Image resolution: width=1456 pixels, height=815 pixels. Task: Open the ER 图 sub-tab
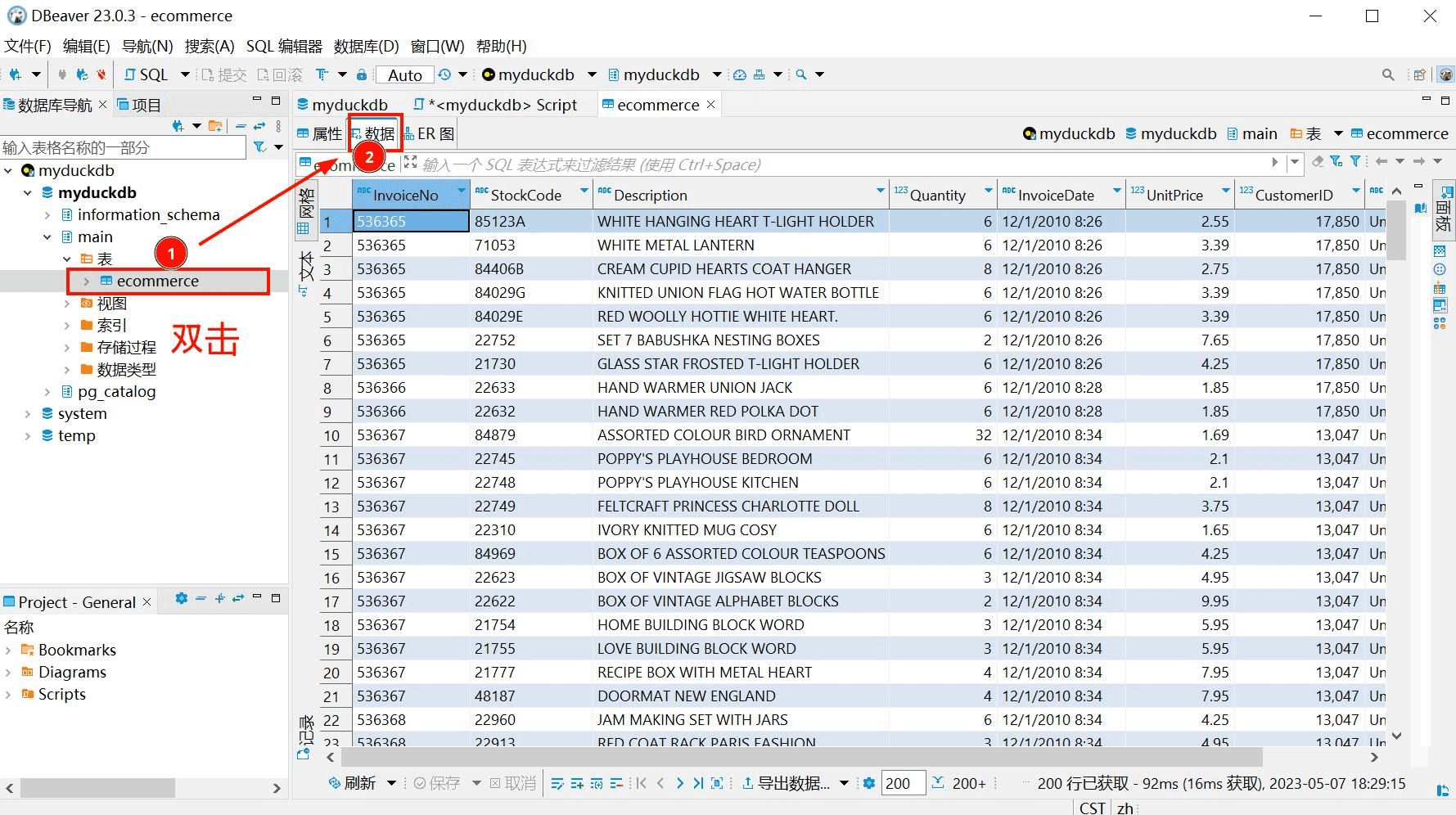pyautogui.click(x=428, y=134)
